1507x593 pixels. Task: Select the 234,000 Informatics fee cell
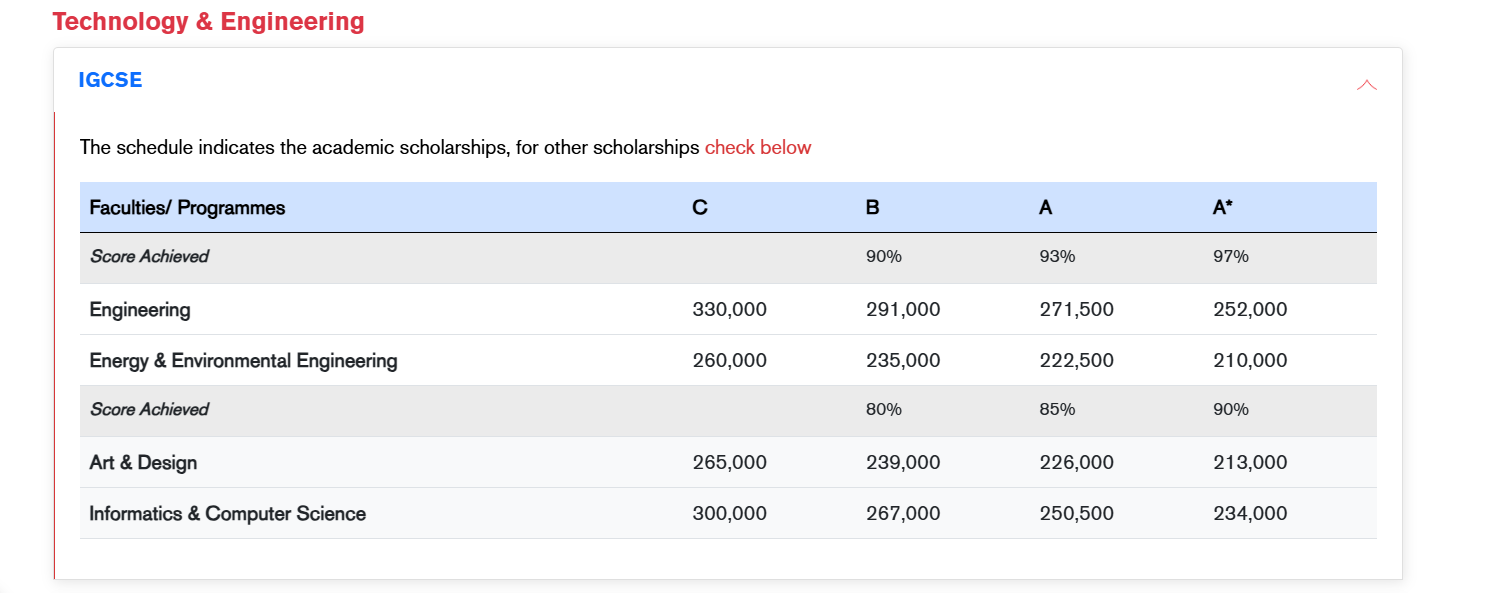coord(1250,514)
